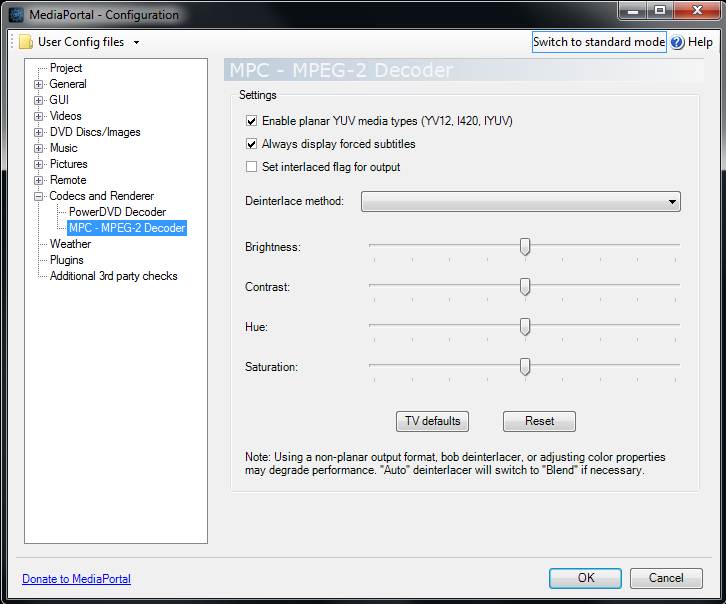726x604 pixels.
Task: Expand the GUI tree node
Action: (38, 100)
